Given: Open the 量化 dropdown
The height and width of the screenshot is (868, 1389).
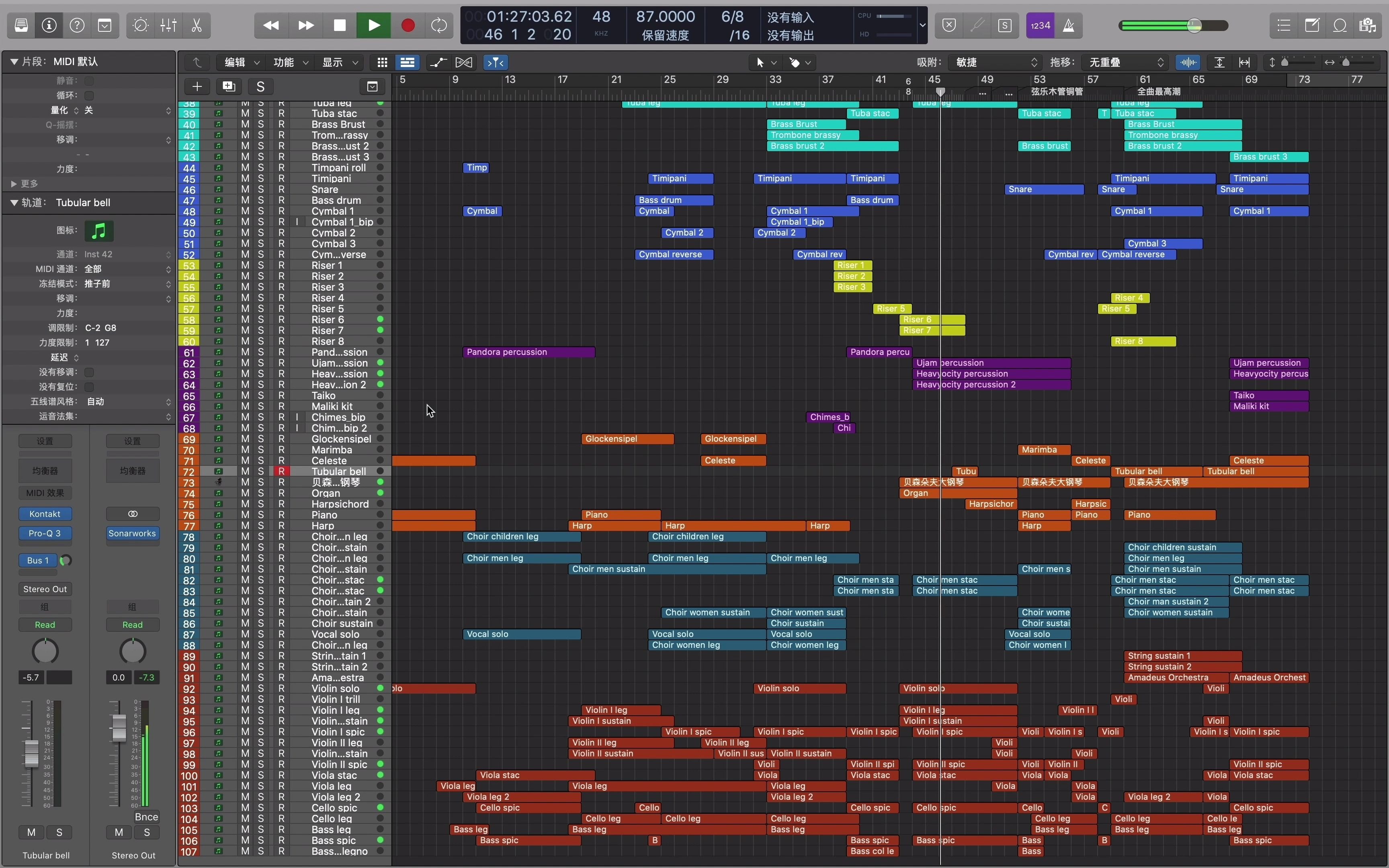Looking at the screenshot, I should (127, 110).
